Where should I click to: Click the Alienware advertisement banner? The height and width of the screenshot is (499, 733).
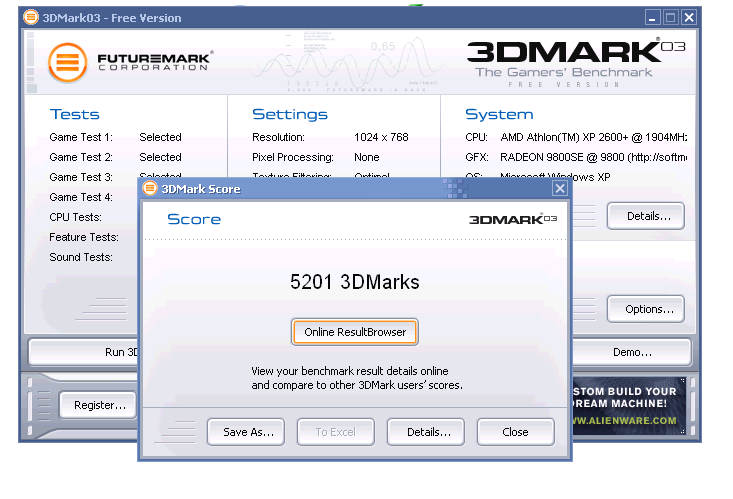pos(629,405)
